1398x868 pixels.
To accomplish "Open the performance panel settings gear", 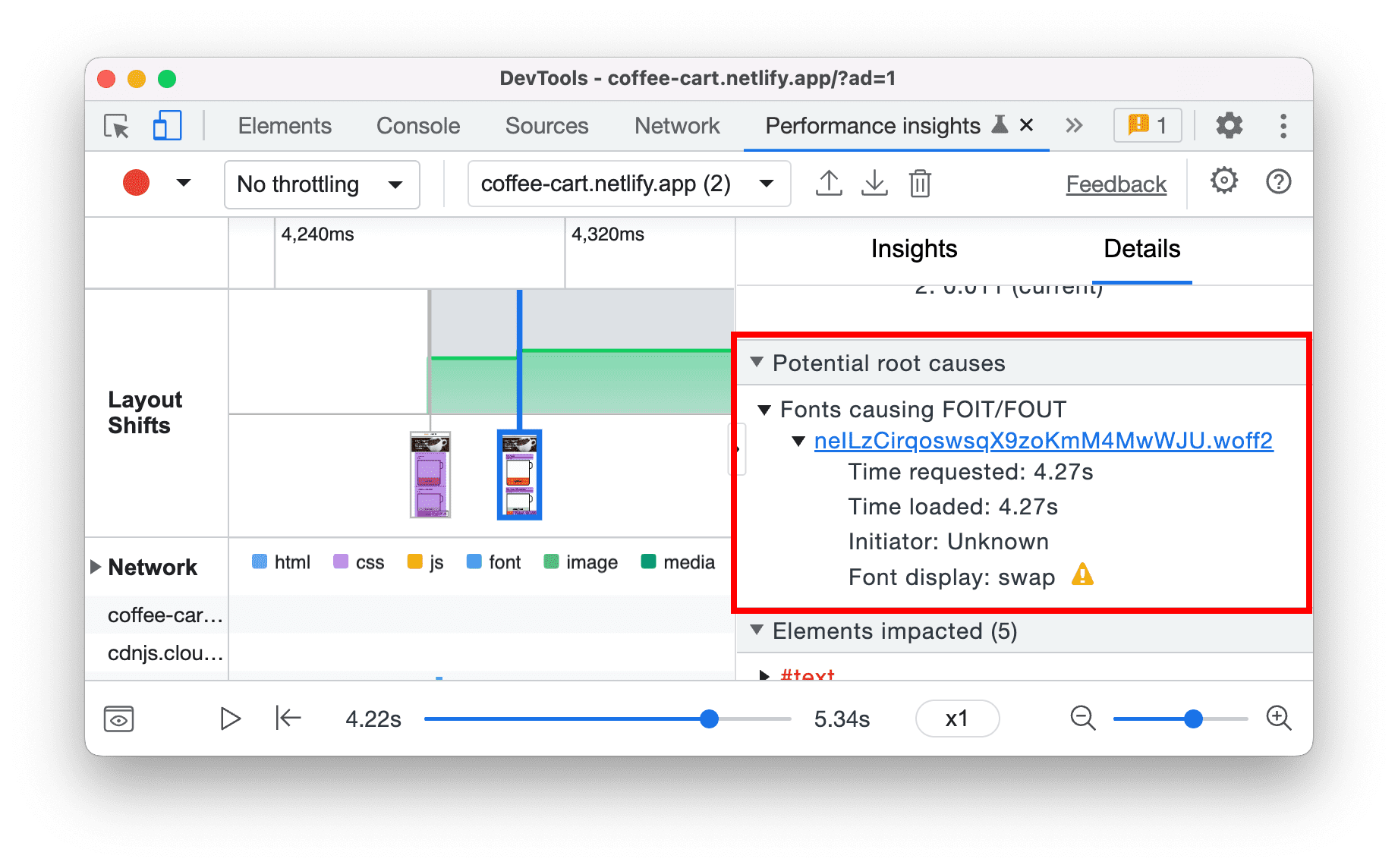I will pyautogui.click(x=1223, y=182).
